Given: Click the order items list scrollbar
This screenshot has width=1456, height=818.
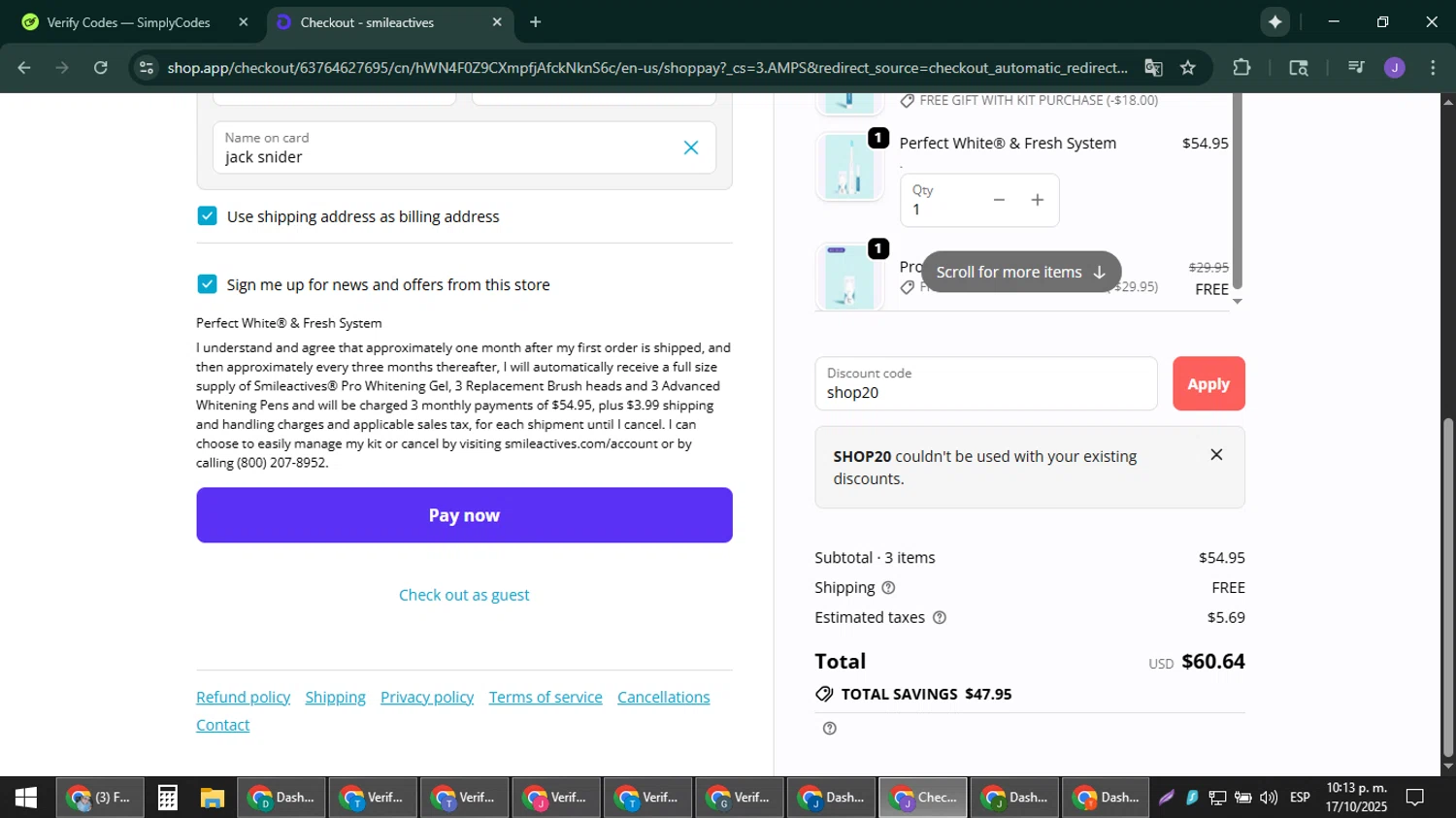Looking at the screenshot, I should tap(1237, 194).
